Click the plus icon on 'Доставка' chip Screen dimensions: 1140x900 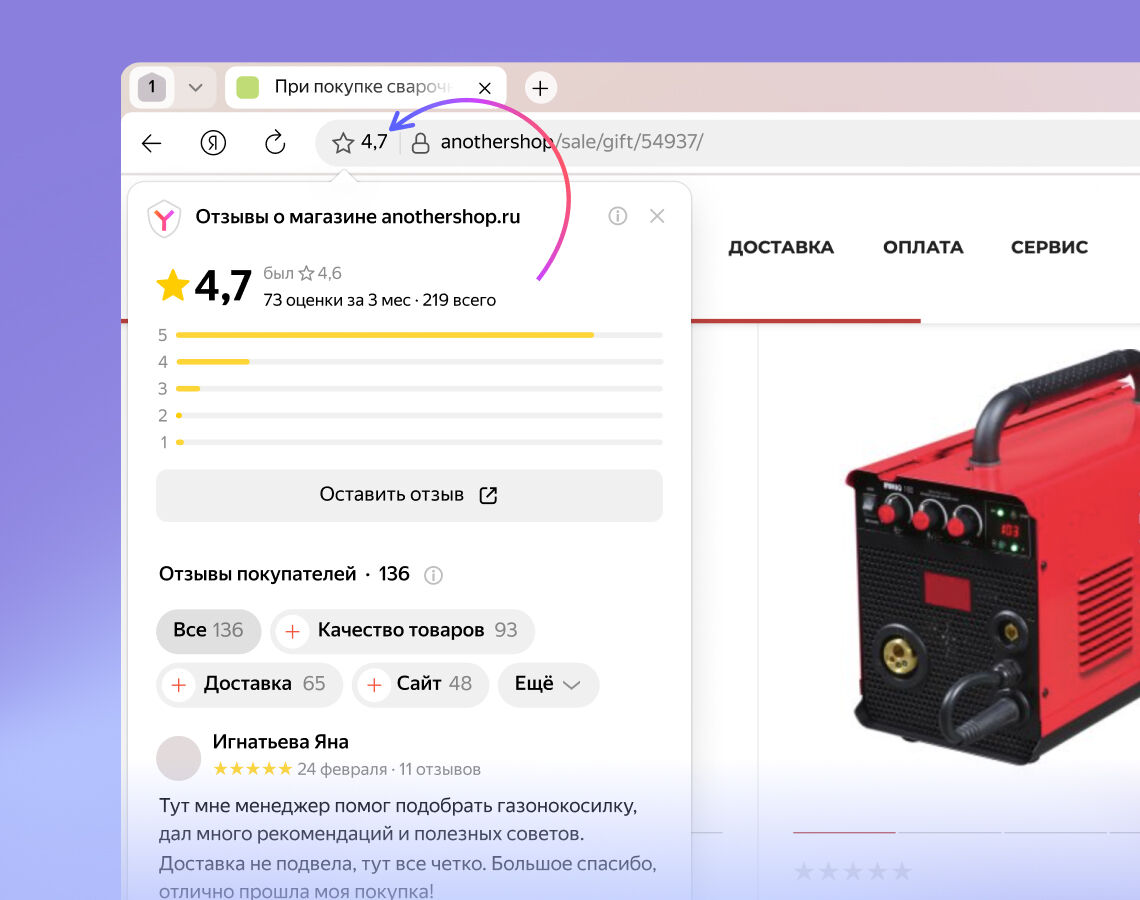[178, 685]
